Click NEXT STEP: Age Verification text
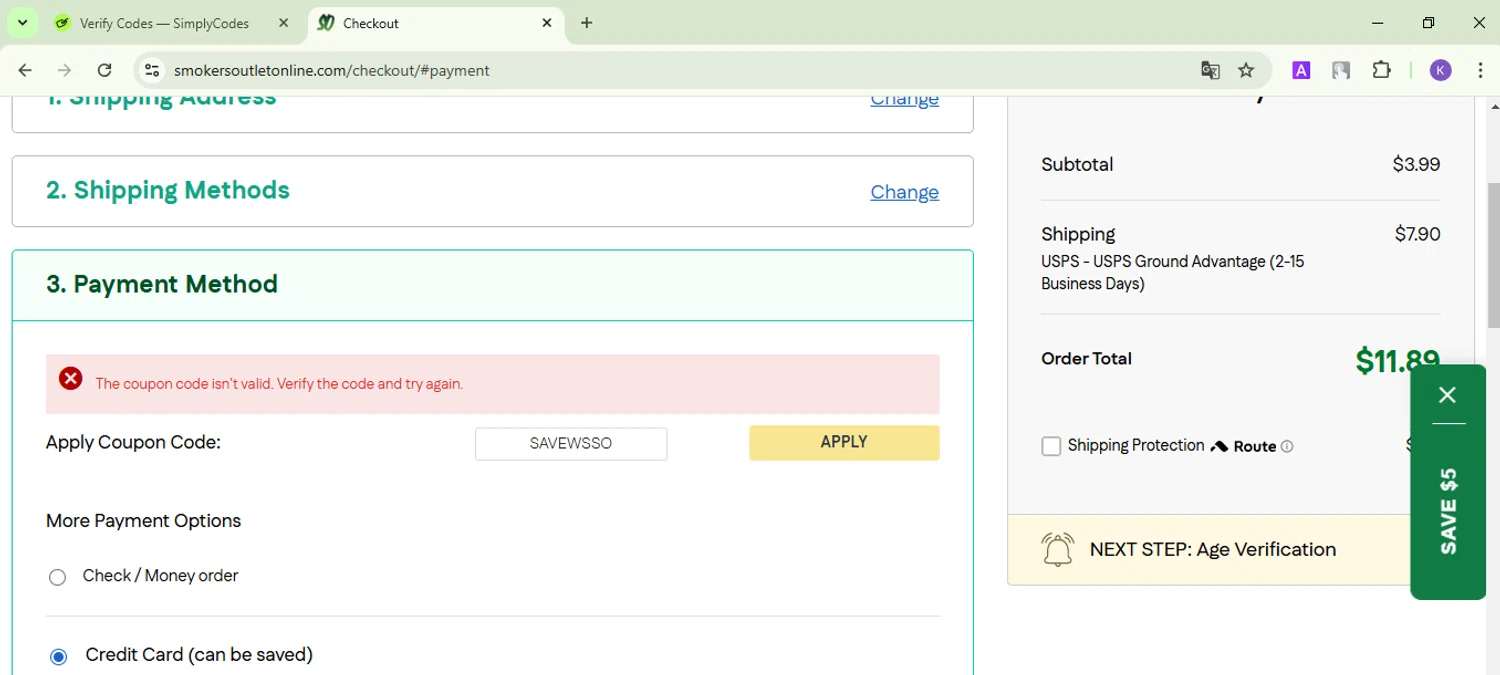The width and height of the screenshot is (1500, 675). [x=1212, y=549]
